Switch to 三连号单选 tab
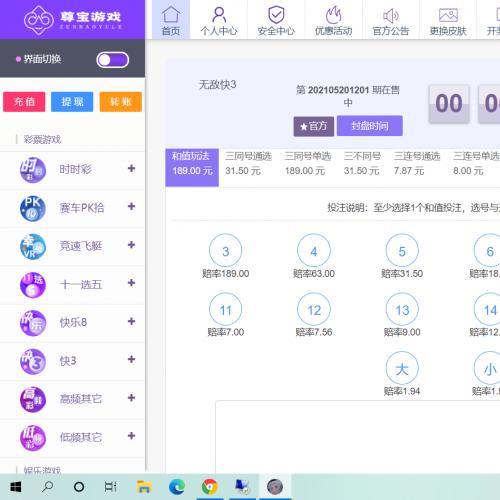This screenshot has height=500, width=500. click(x=476, y=163)
